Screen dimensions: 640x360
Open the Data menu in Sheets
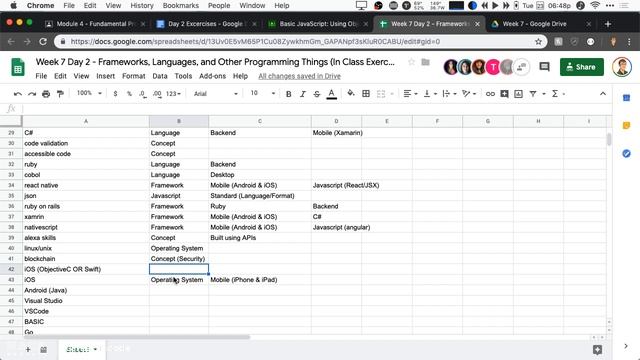click(x=160, y=76)
